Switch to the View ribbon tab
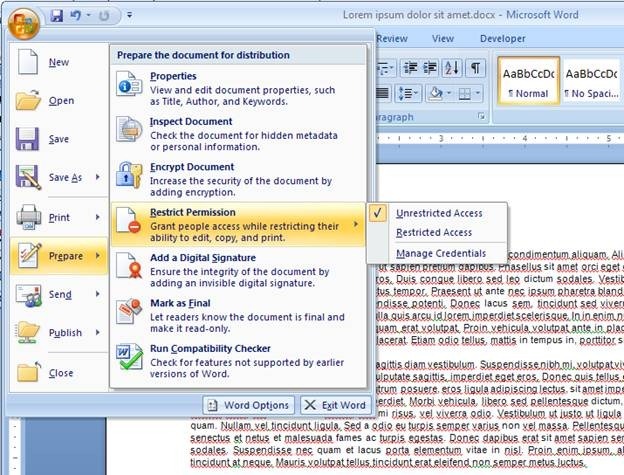 click(x=443, y=39)
